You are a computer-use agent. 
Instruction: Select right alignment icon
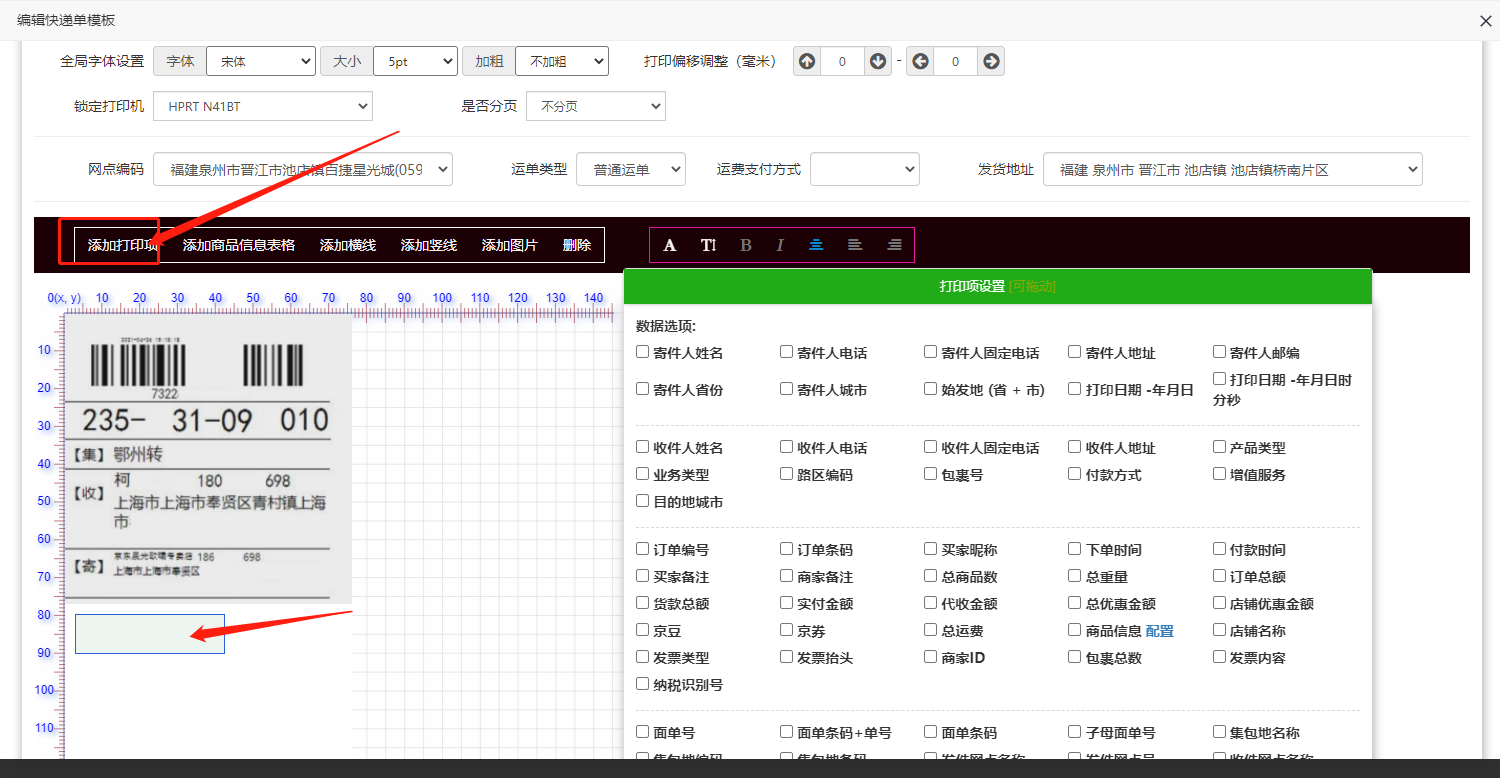894,245
